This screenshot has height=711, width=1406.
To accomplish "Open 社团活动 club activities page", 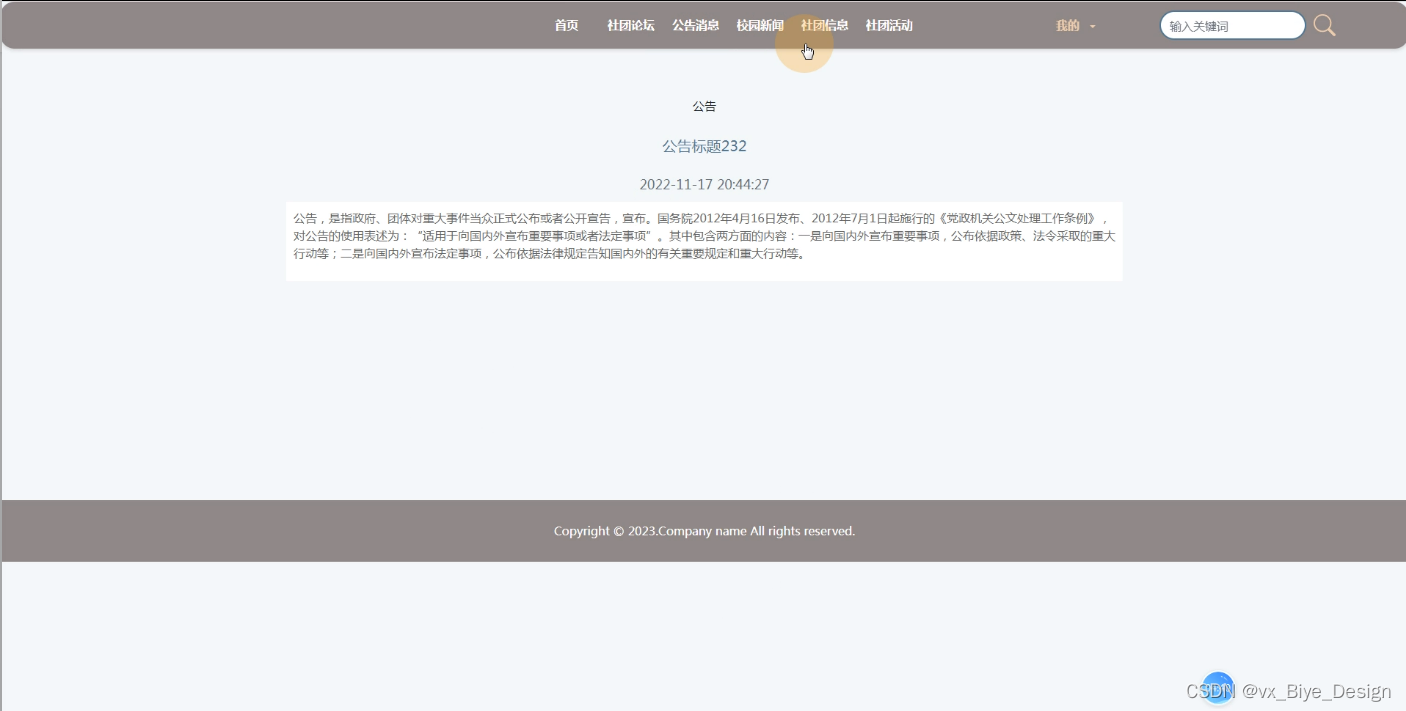I will (x=889, y=26).
